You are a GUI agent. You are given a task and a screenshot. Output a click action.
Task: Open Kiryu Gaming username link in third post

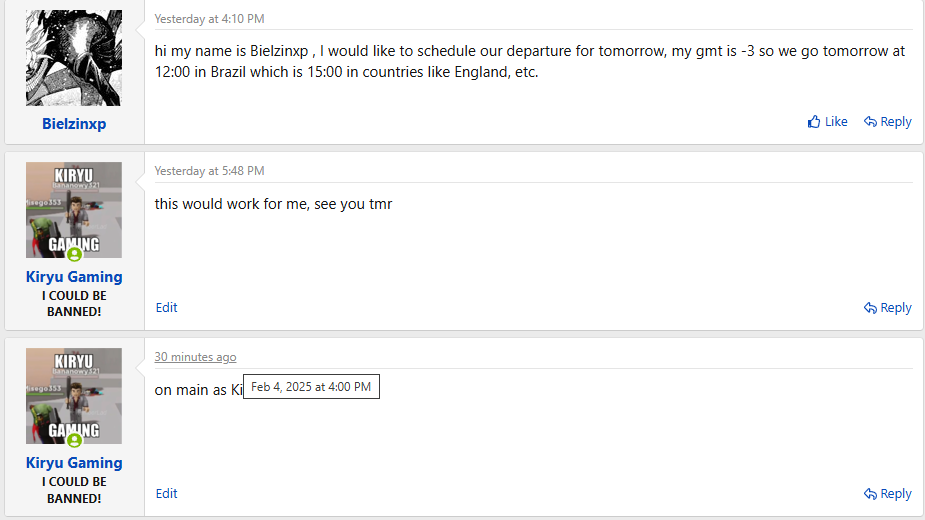tap(74, 463)
